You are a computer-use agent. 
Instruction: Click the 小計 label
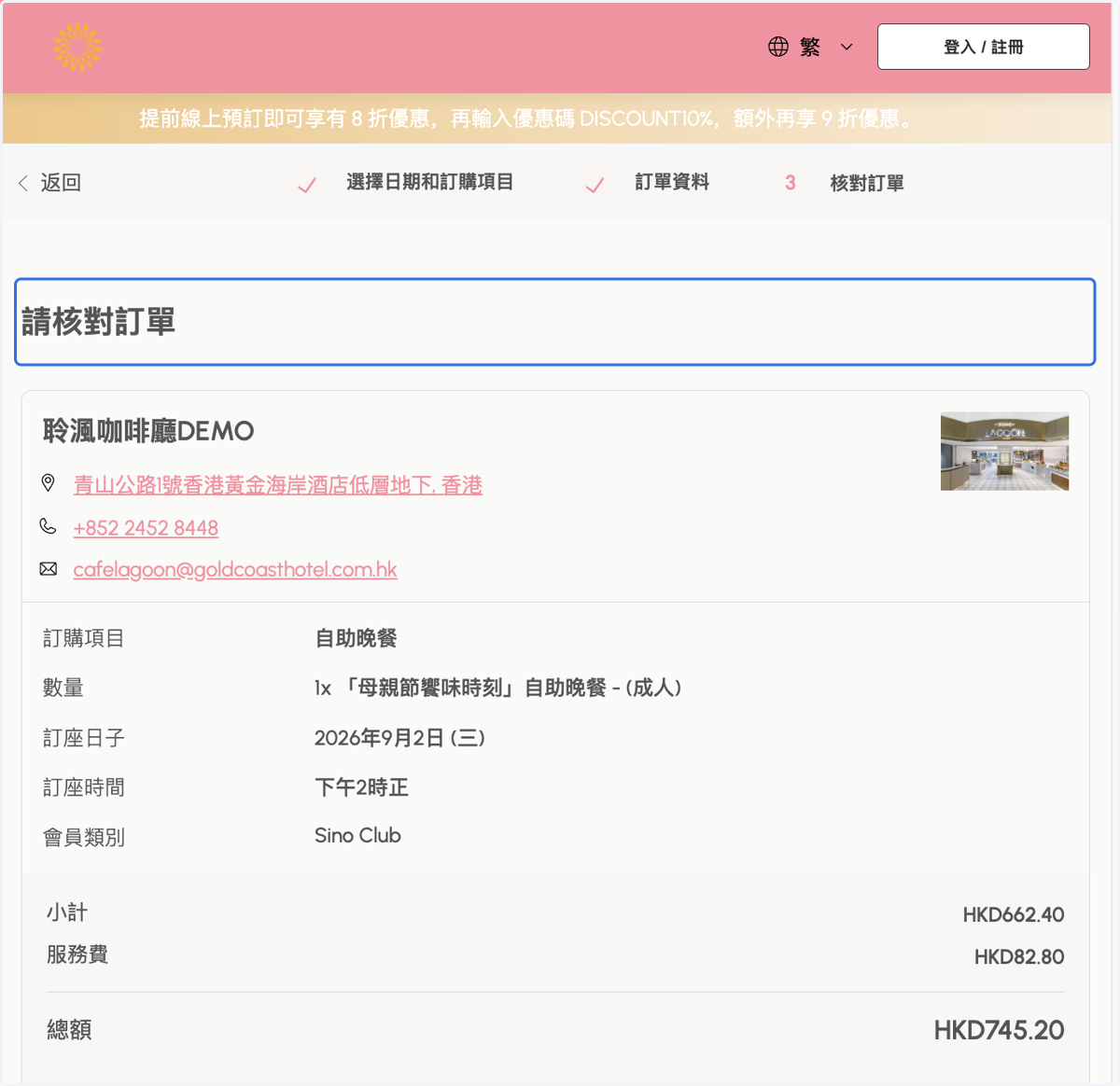click(x=67, y=912)
